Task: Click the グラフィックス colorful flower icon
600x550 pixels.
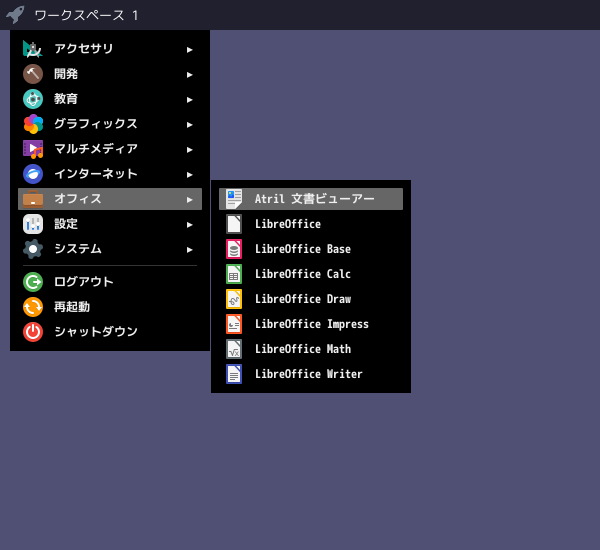Action: [33, 124]
